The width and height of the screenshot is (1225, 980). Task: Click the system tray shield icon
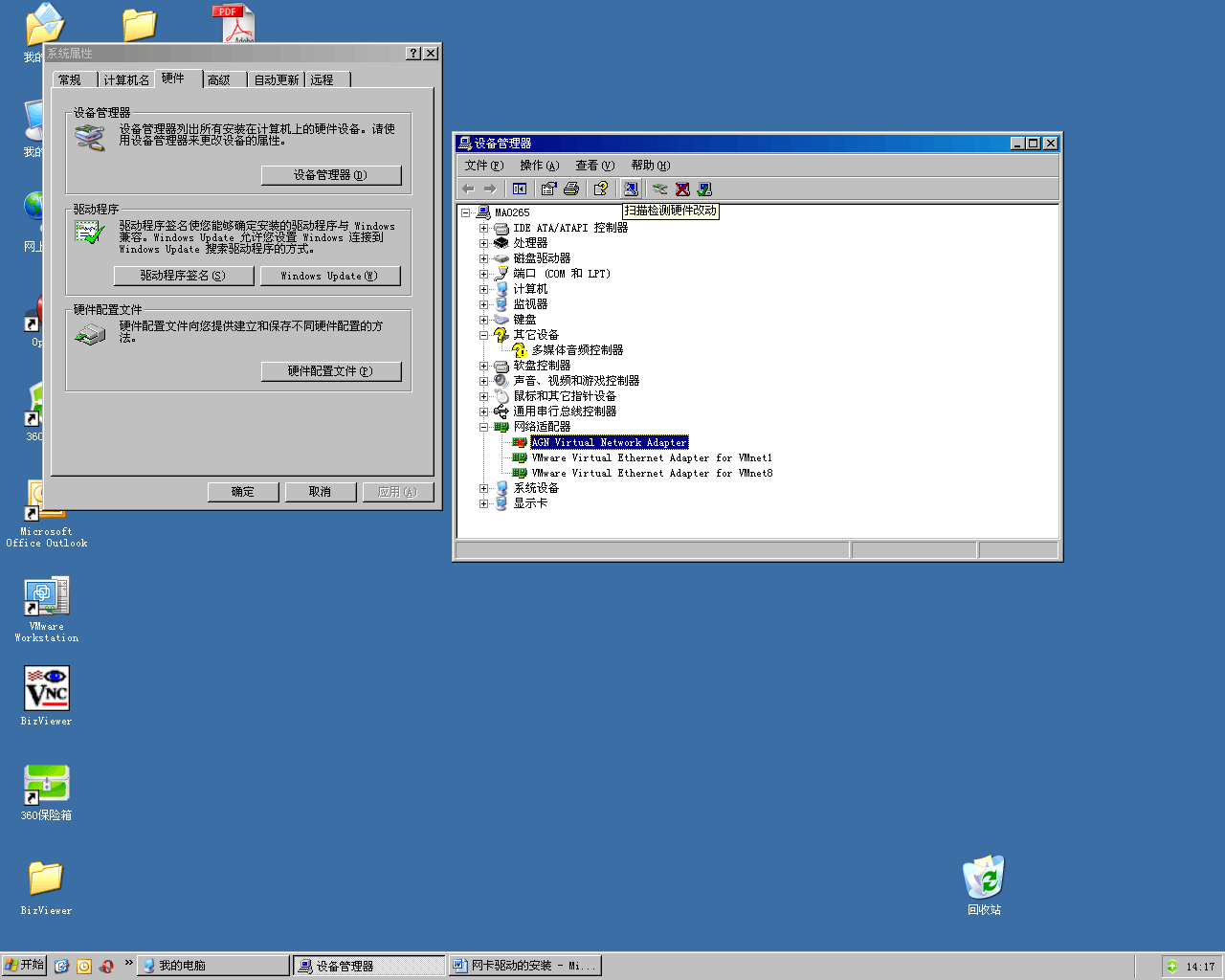click(1172, 967)
